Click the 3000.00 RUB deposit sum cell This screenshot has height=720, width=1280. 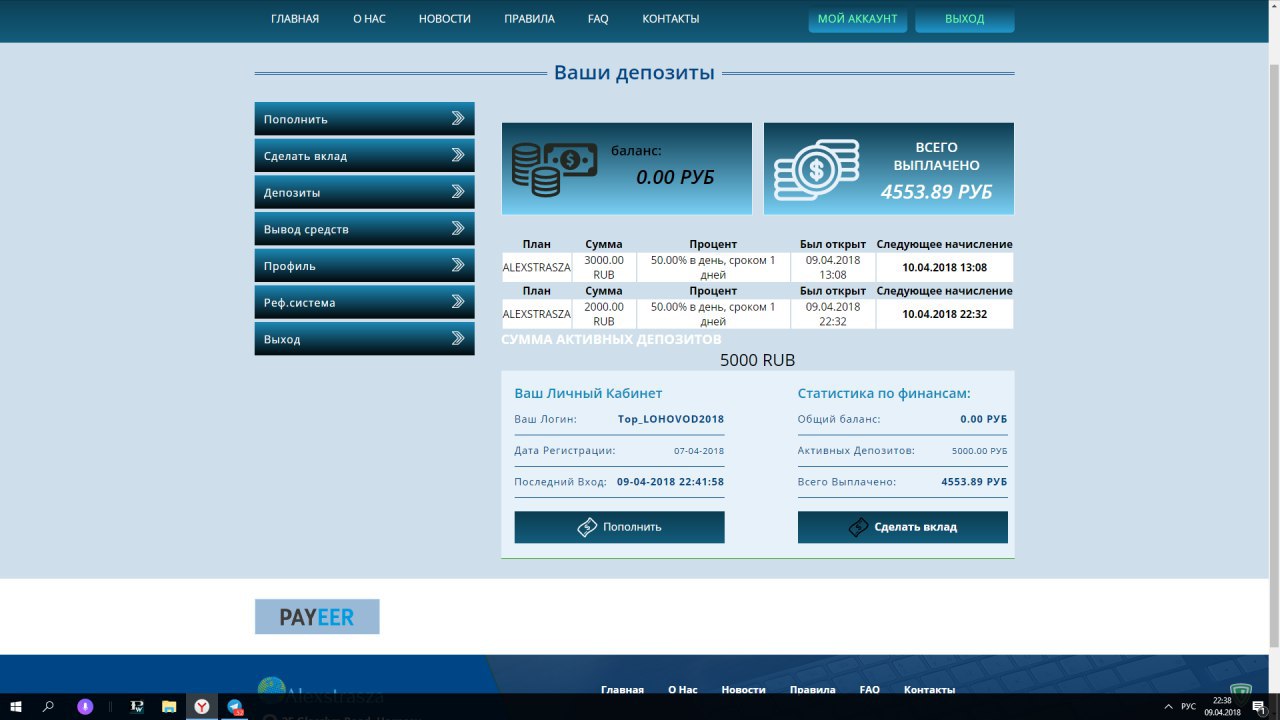pos(604,267)
